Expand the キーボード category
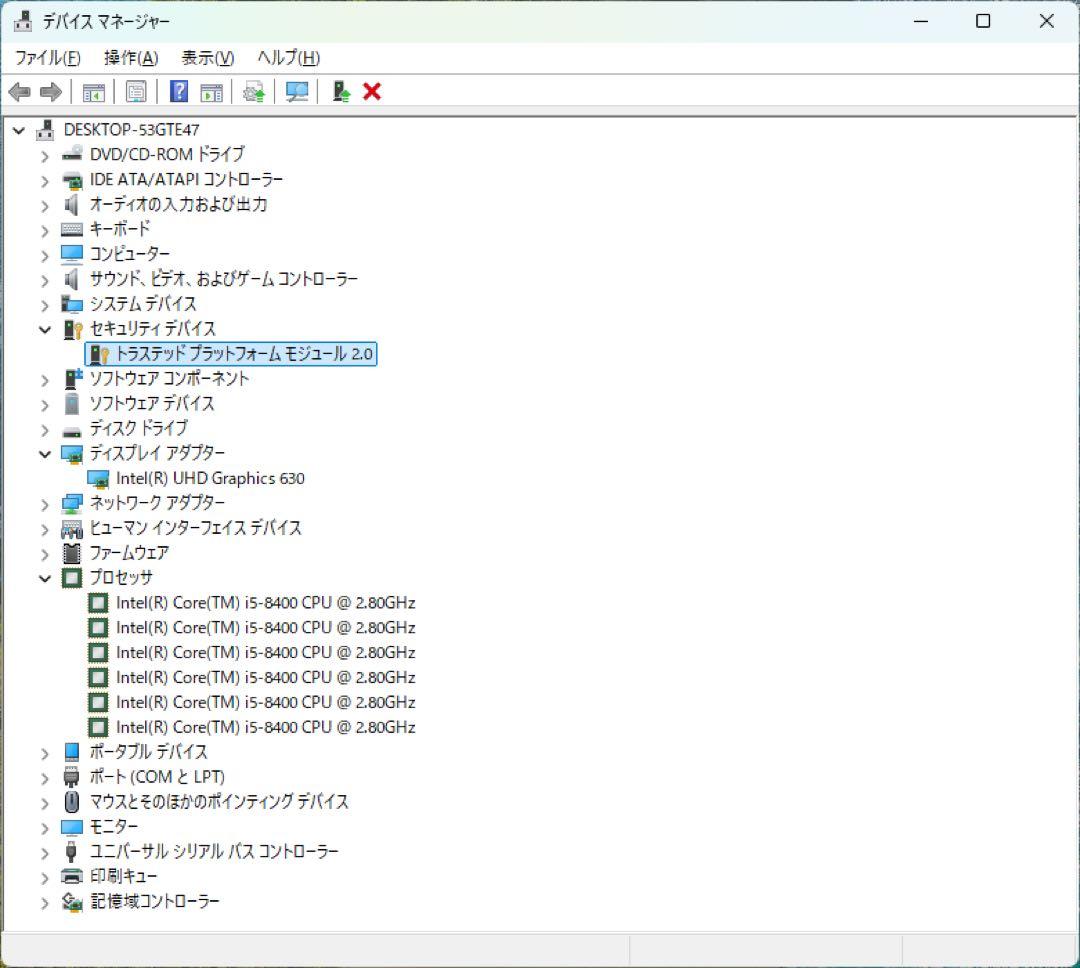 [x=44, y=229]
